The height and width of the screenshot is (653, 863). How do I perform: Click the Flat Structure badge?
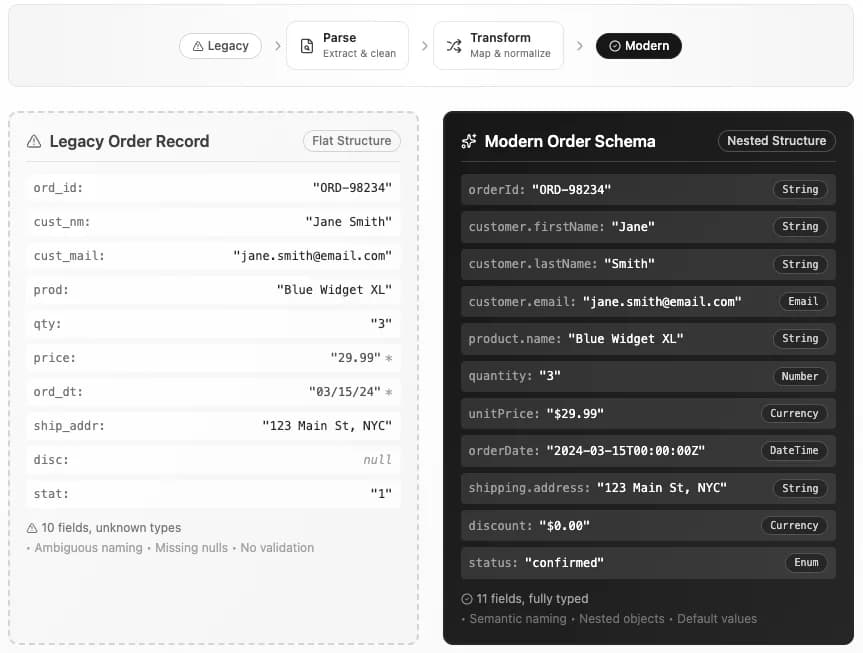pos(351,141)
